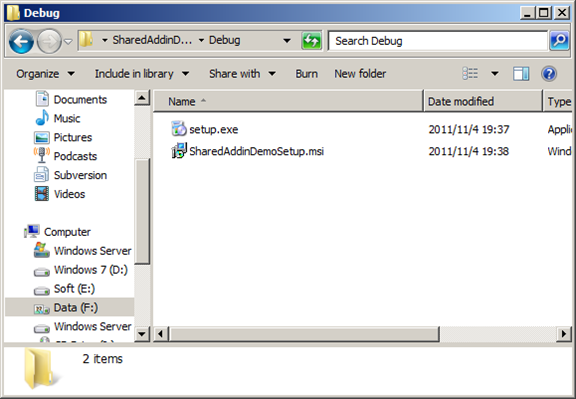Click the greyed Forward arrow button
Screen dimensions: 576x399
[50, 41]
